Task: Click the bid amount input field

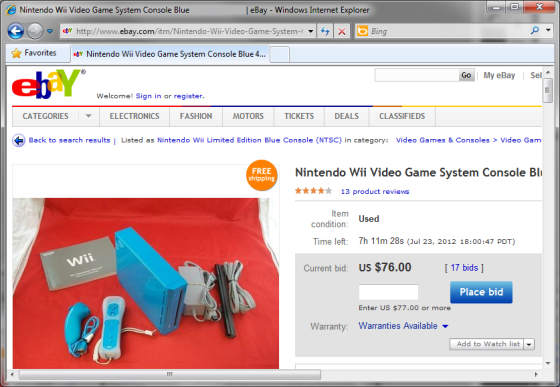Action: (x=389, y=292)
